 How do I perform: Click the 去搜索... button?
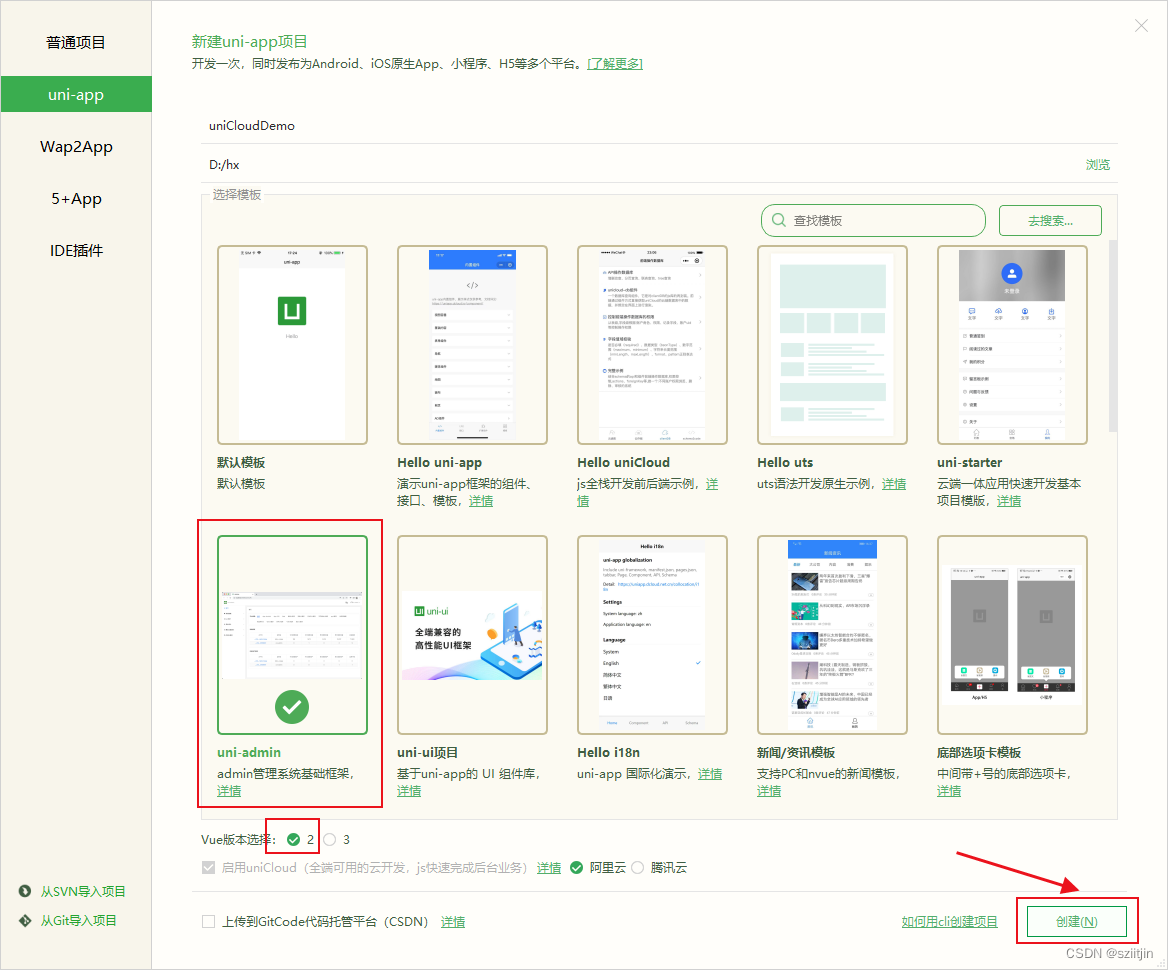[x=1050, y=221]
